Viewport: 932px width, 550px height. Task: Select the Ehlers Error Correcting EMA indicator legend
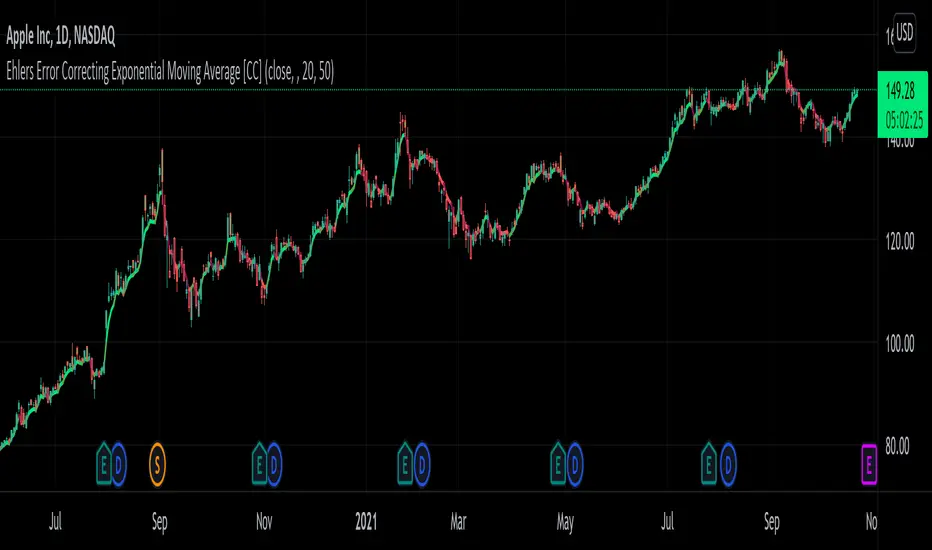[170, 71]
